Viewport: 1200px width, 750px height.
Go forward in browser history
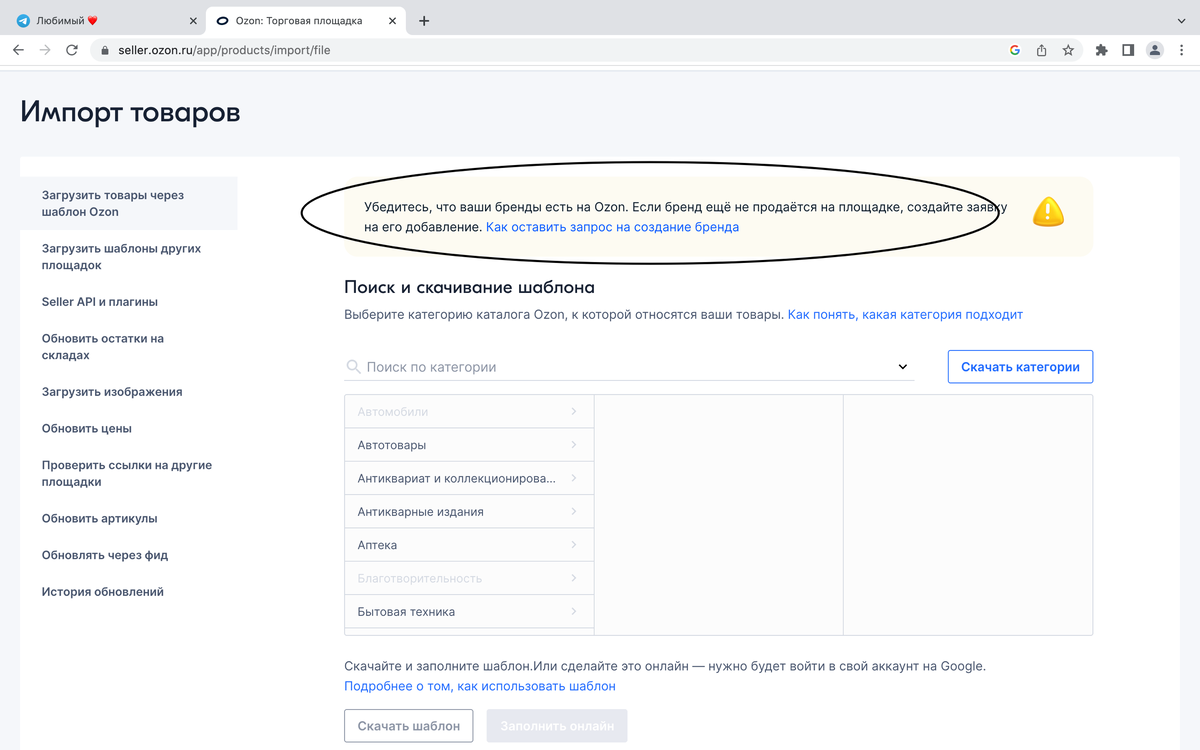coord(45,50)
